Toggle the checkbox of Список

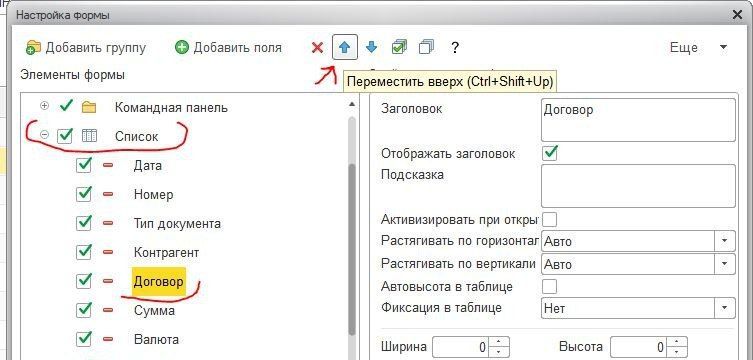pos(64,136)
